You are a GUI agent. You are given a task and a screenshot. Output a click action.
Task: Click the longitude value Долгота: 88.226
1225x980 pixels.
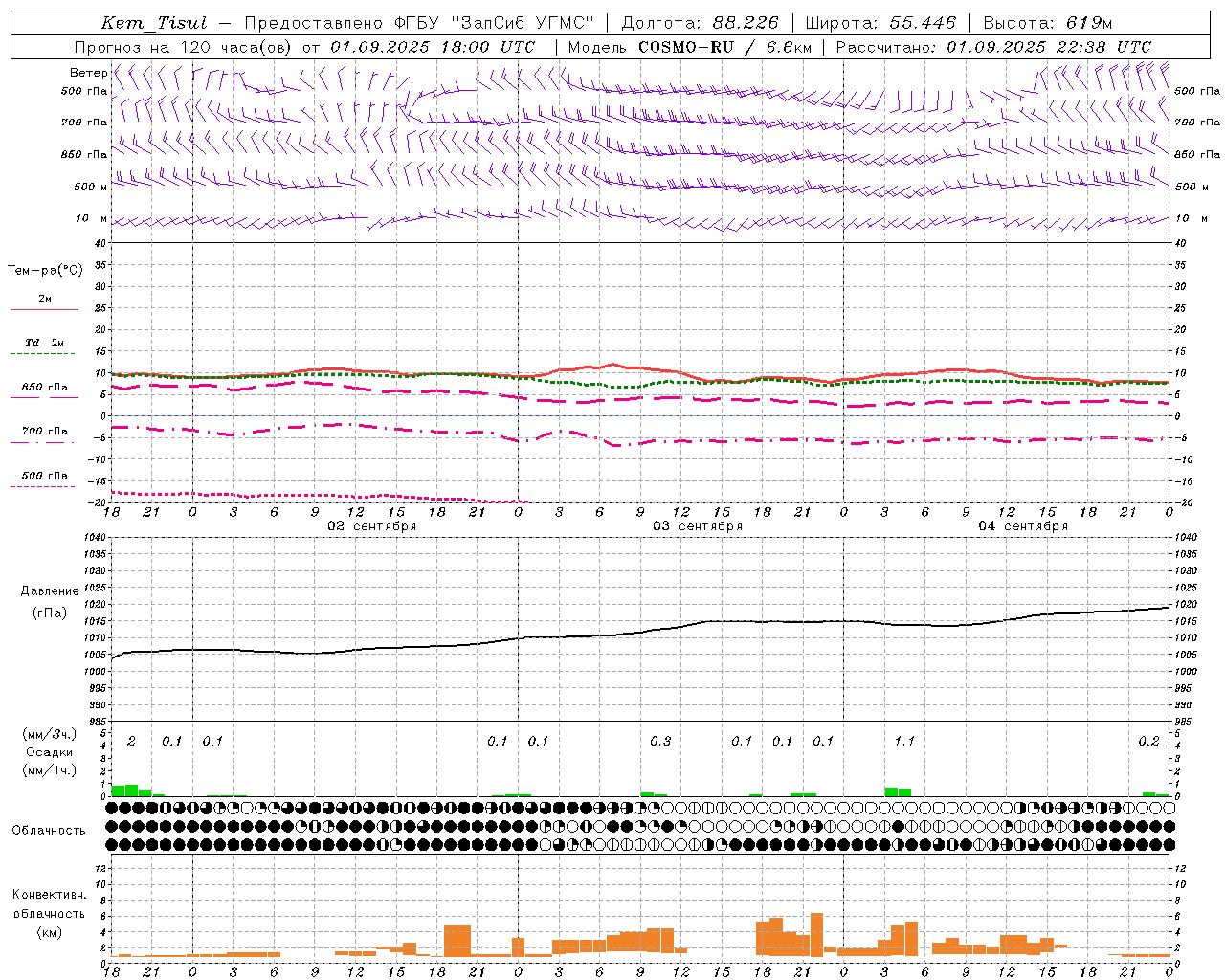700,23
